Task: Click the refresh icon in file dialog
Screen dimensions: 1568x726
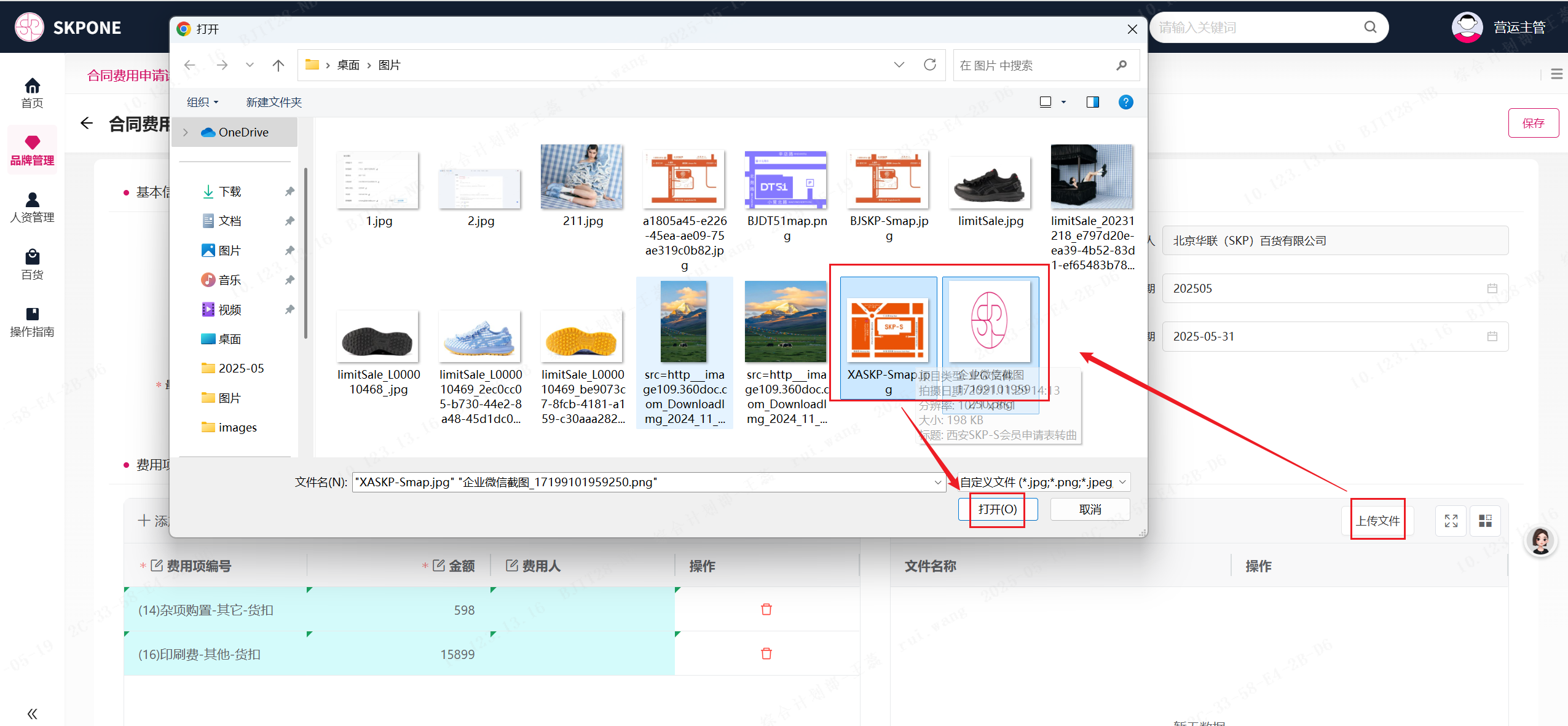Action: coord(929,65)
